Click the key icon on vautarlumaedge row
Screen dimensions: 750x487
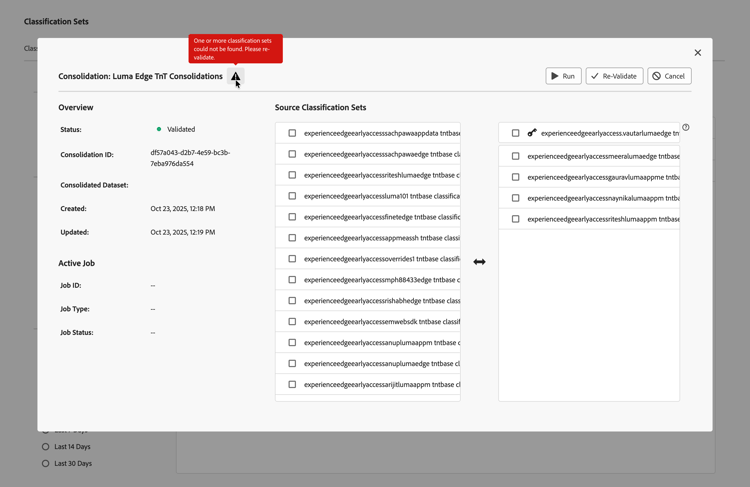tap(532, 133)
